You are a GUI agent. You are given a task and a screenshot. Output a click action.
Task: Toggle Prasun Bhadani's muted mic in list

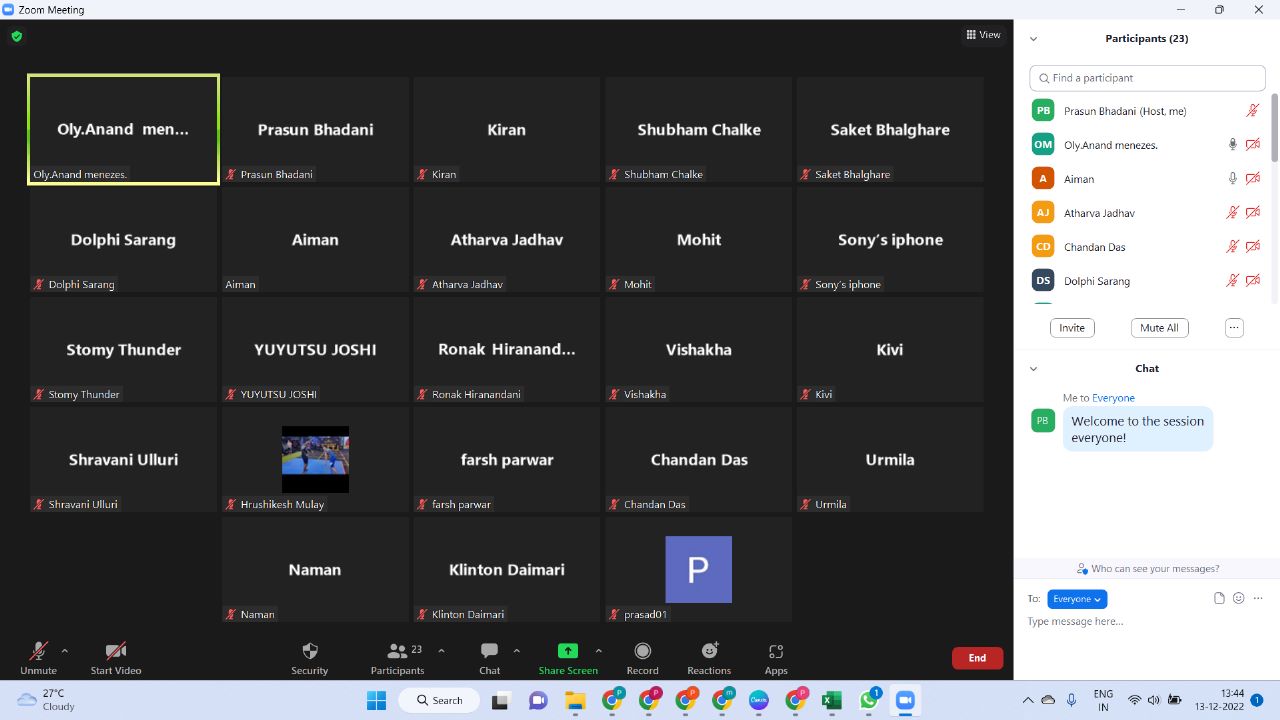coord(1252,111)
